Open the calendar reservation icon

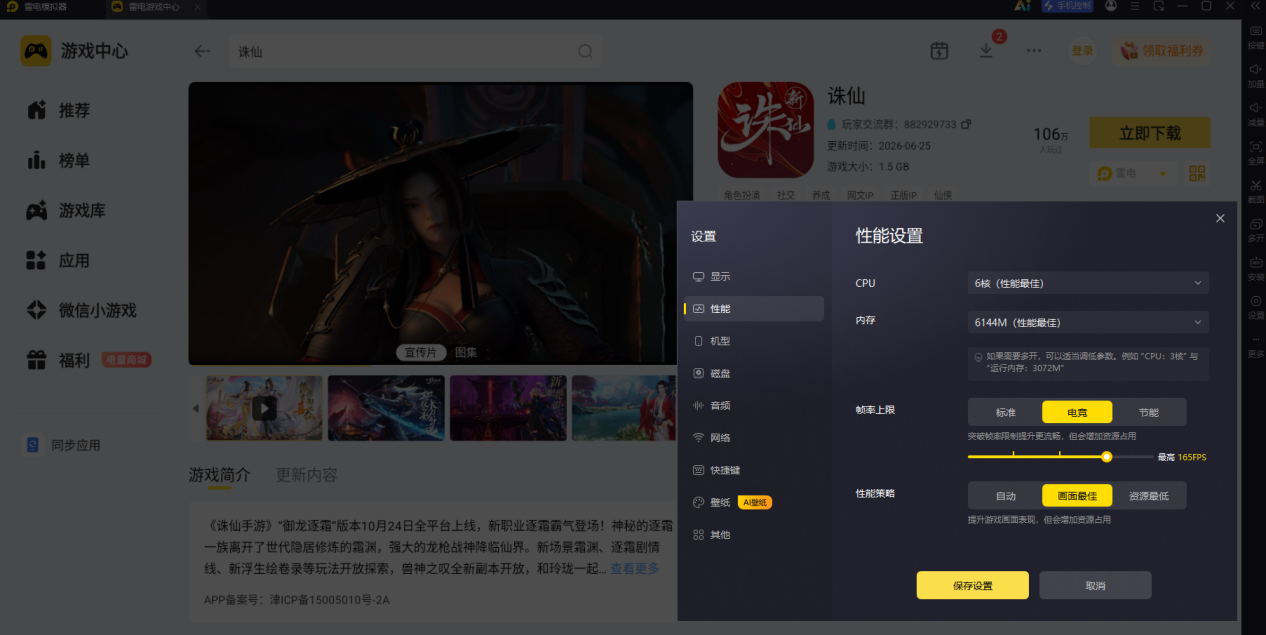tap(939, 51)
